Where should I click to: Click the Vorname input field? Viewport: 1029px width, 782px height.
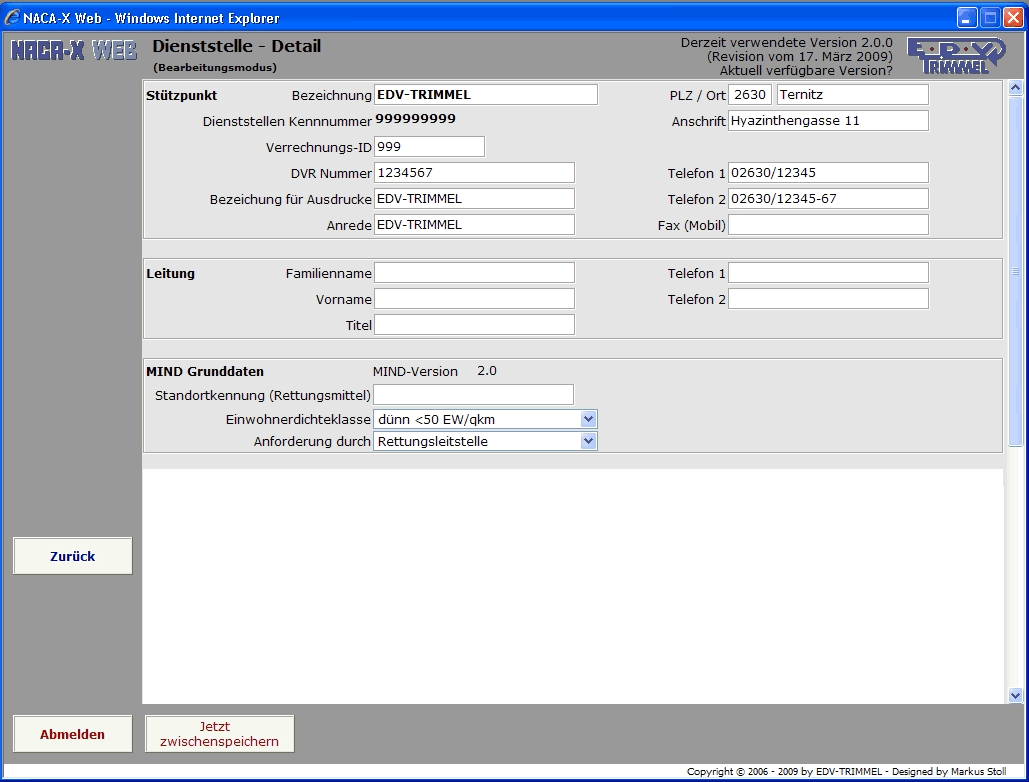click(x=474, y=298)
